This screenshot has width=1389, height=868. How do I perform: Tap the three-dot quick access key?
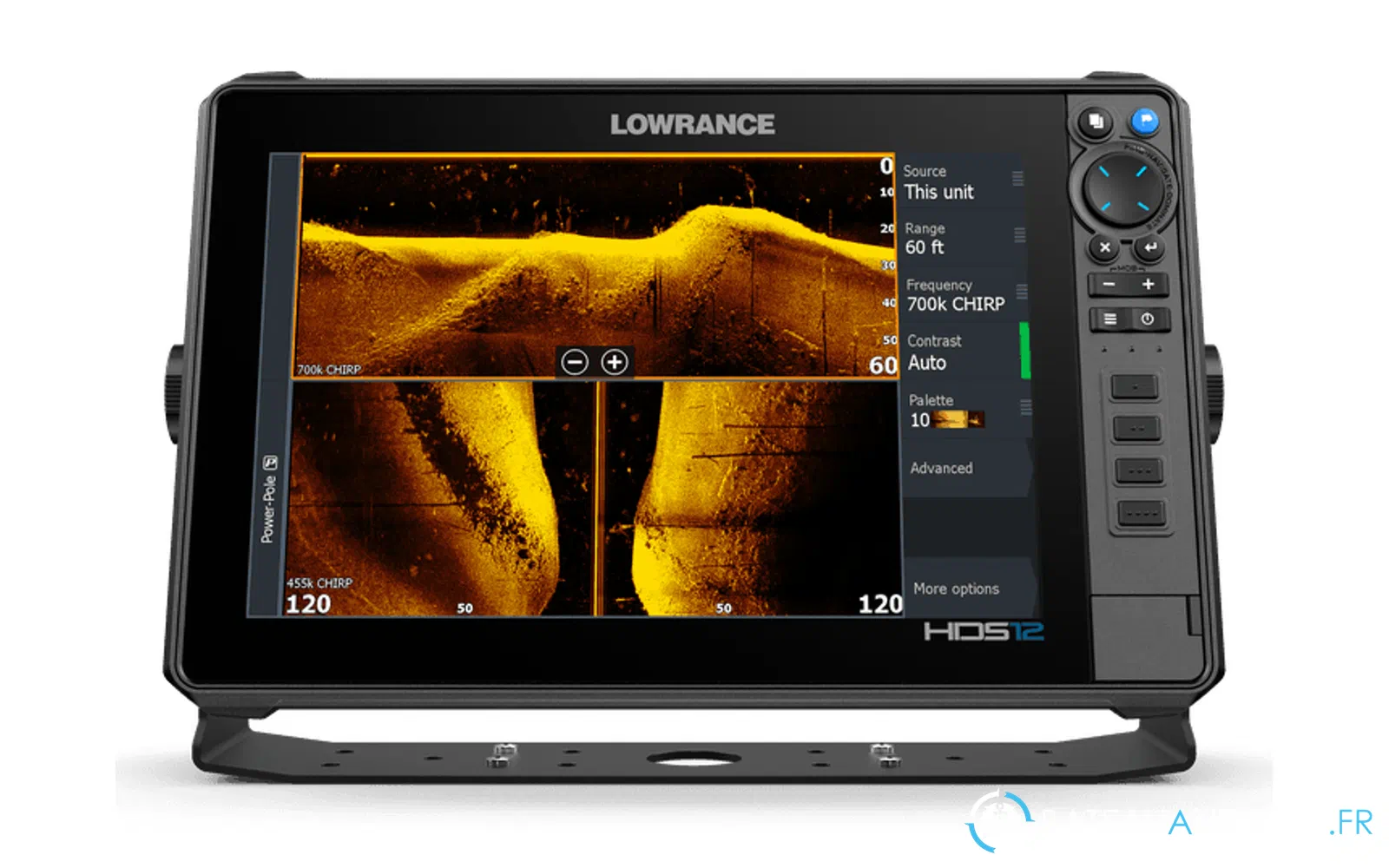click(1138, 470)
